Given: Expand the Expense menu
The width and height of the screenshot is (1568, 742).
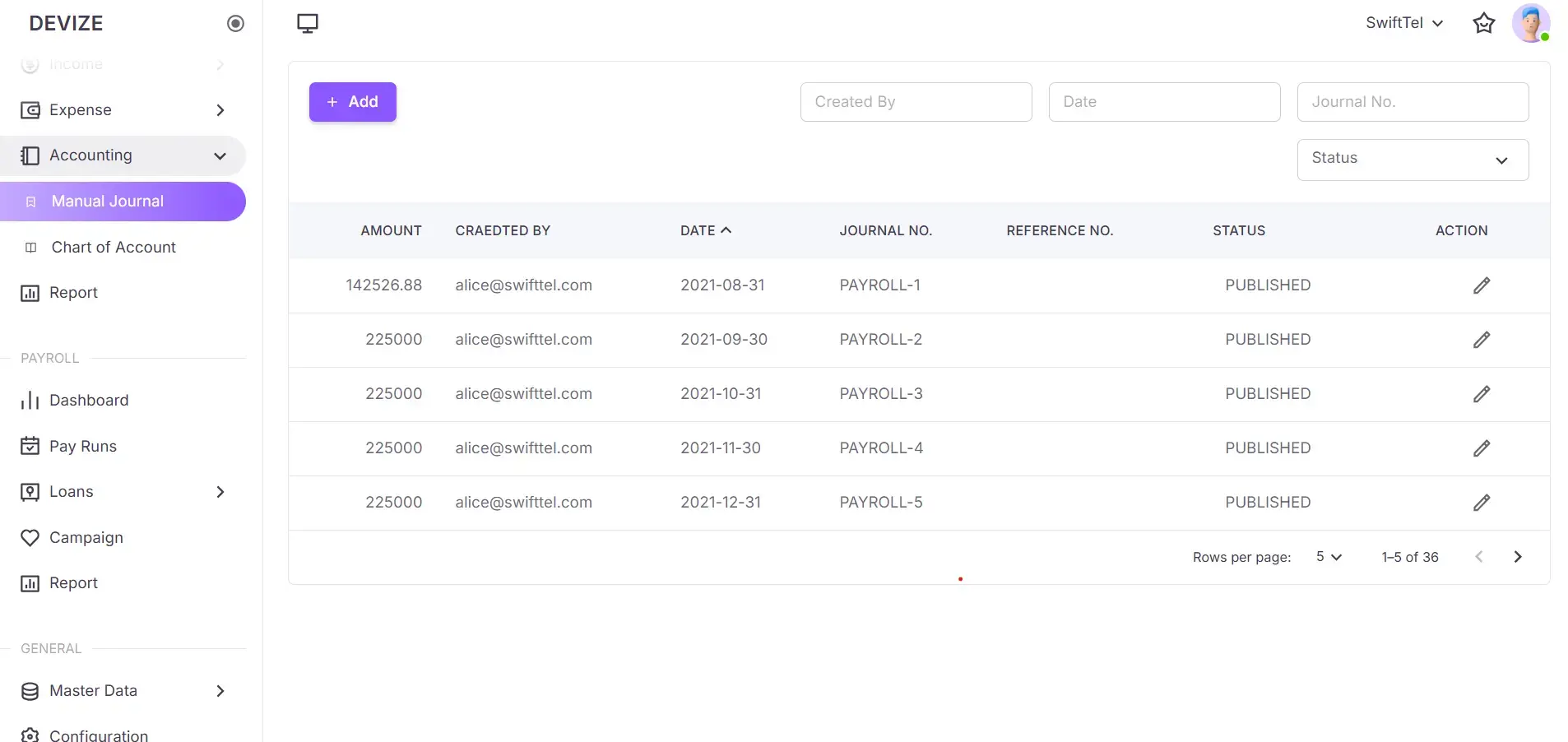Looking at the screenshot, I should coord(123,110).
